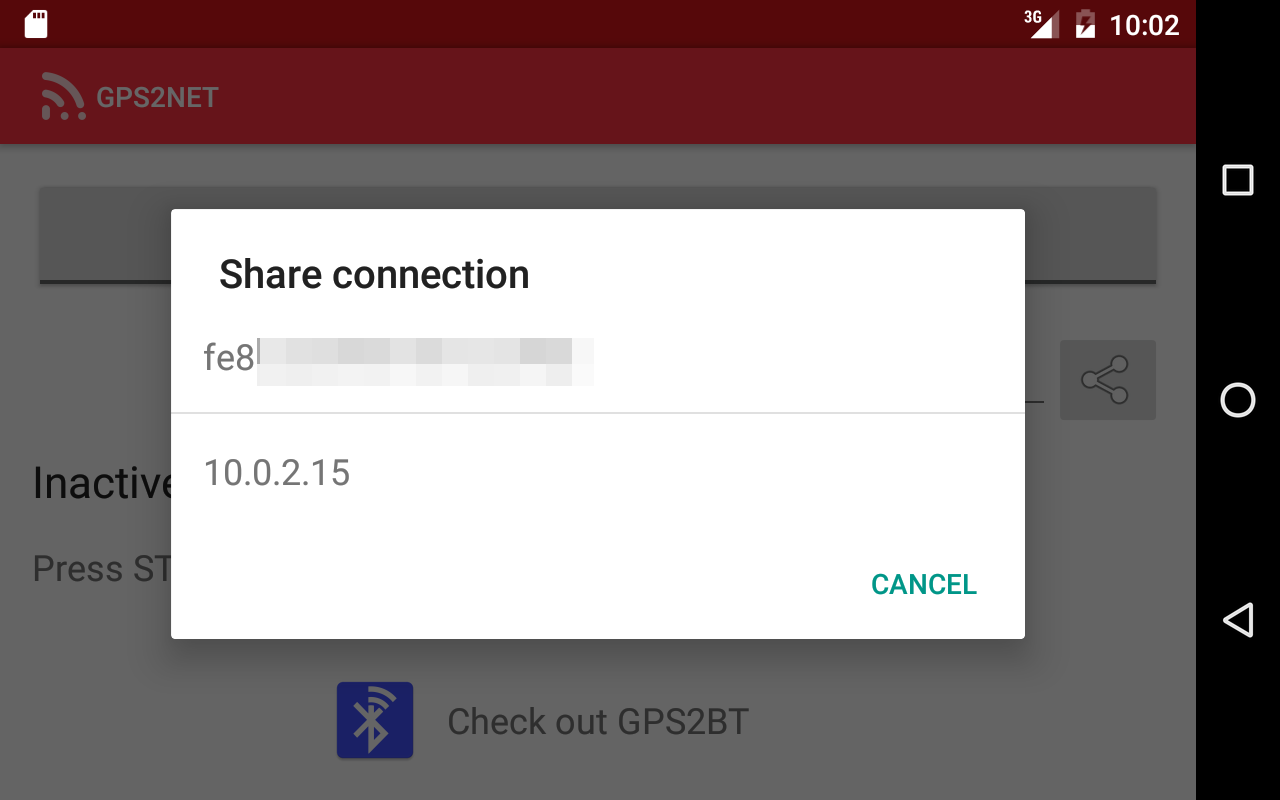Screen dimensions: 1280x800
Task: Tap the Android back triangle button
Action: pyautogui.click(x=1238, y=620)
